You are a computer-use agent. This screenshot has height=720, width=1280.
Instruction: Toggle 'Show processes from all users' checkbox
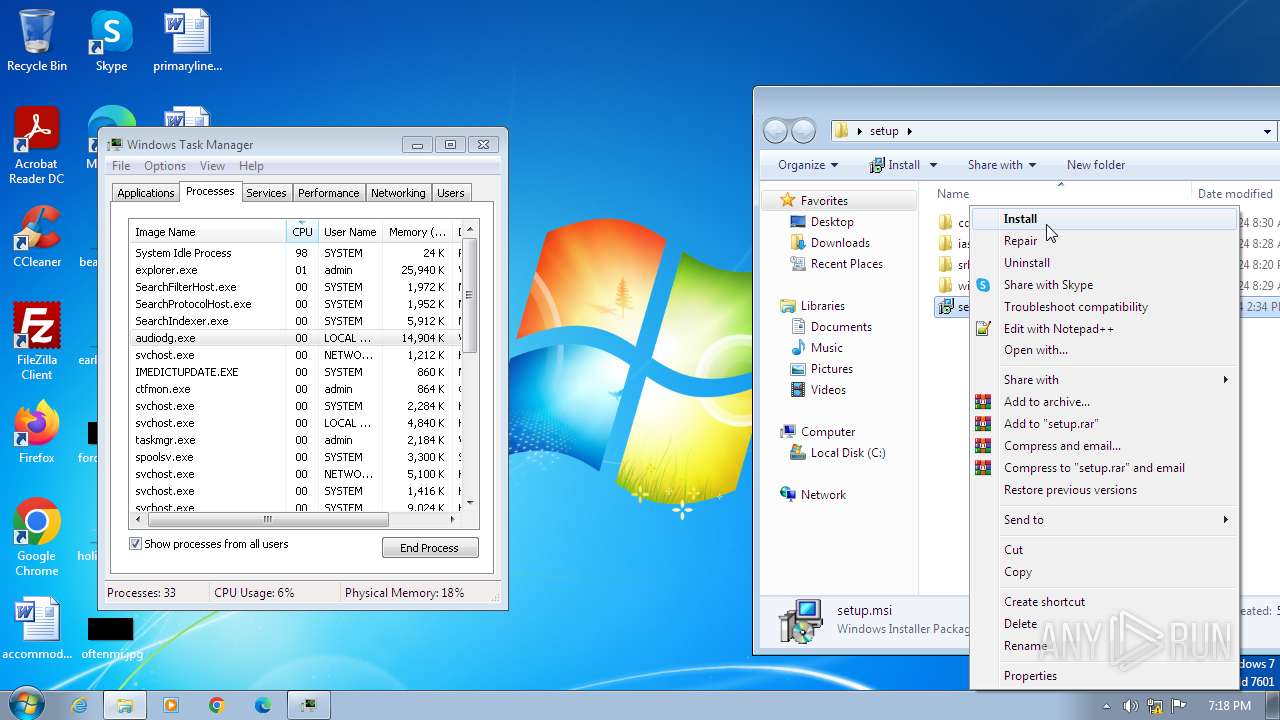click(x=136, y=544)
